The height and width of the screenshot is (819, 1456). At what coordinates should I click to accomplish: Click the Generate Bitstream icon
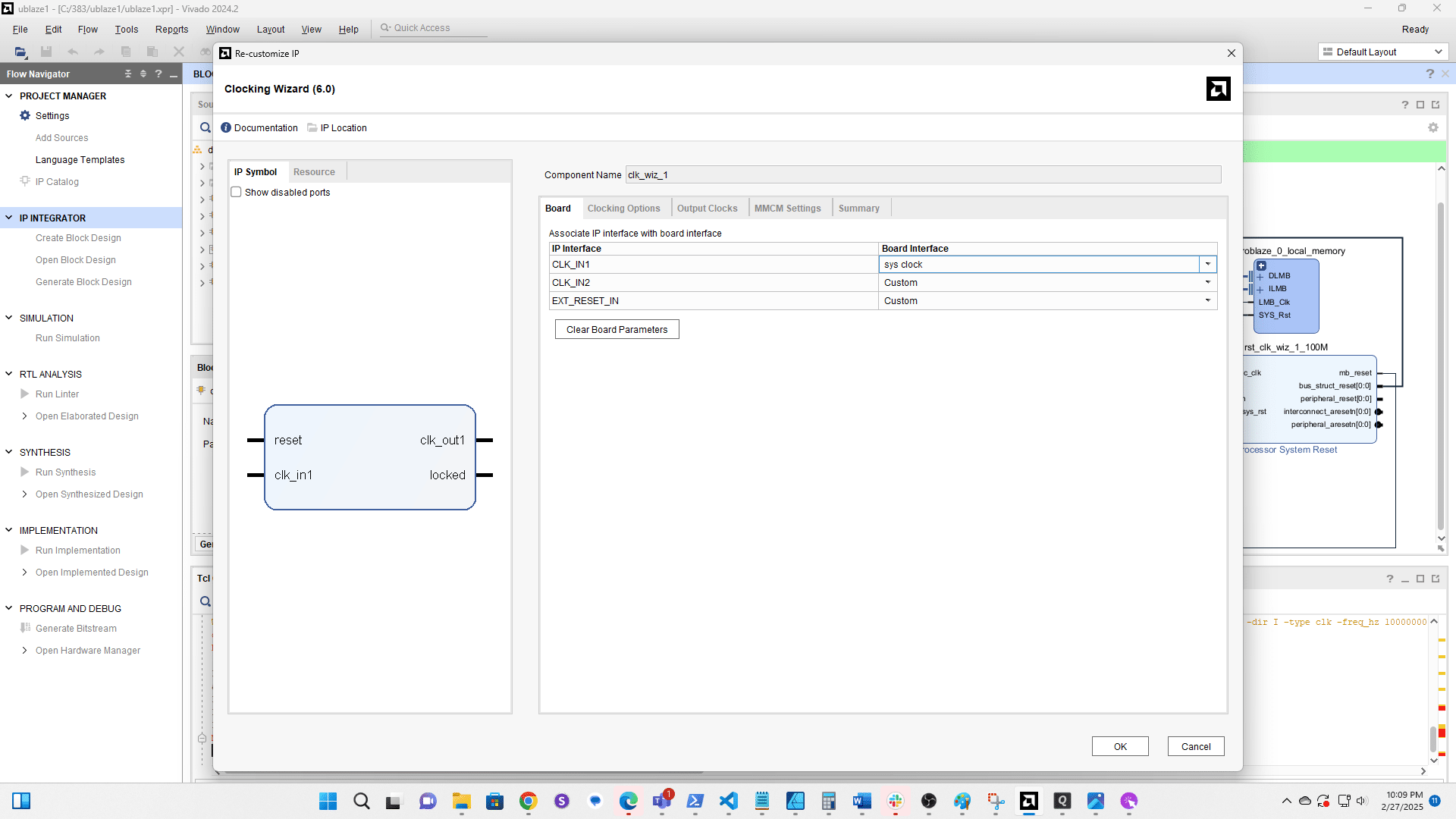point(25,628)
